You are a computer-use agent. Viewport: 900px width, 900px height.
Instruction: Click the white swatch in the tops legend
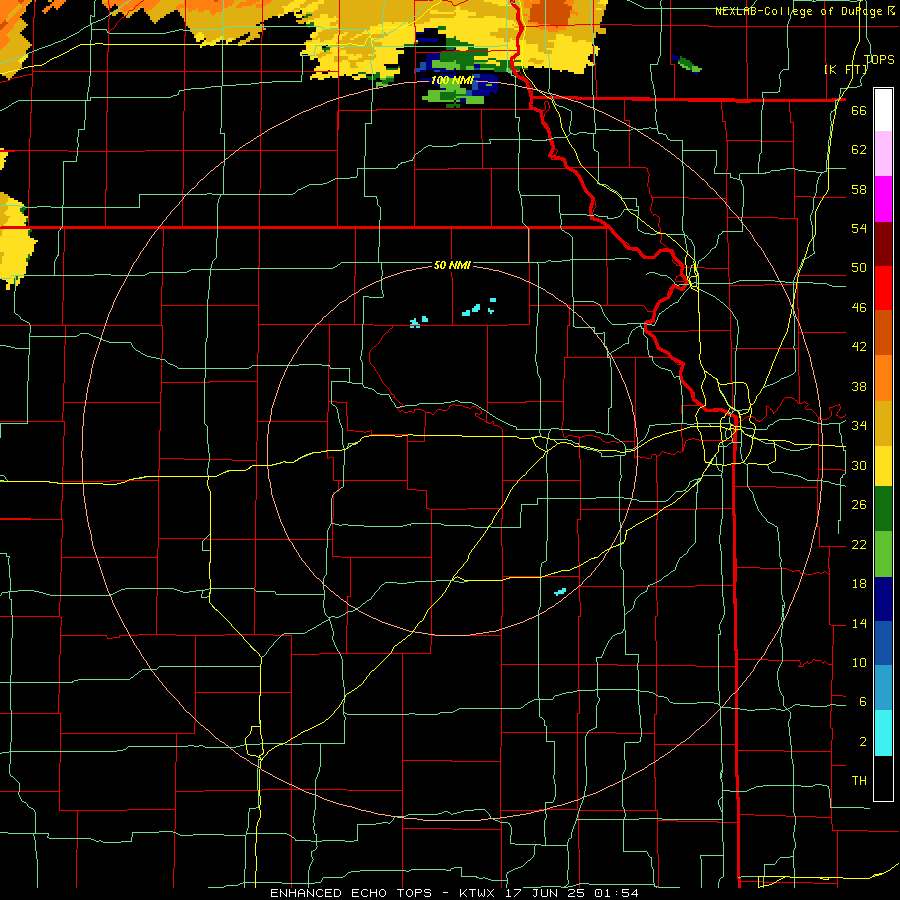pyautogui.click(x=883, y=110)
